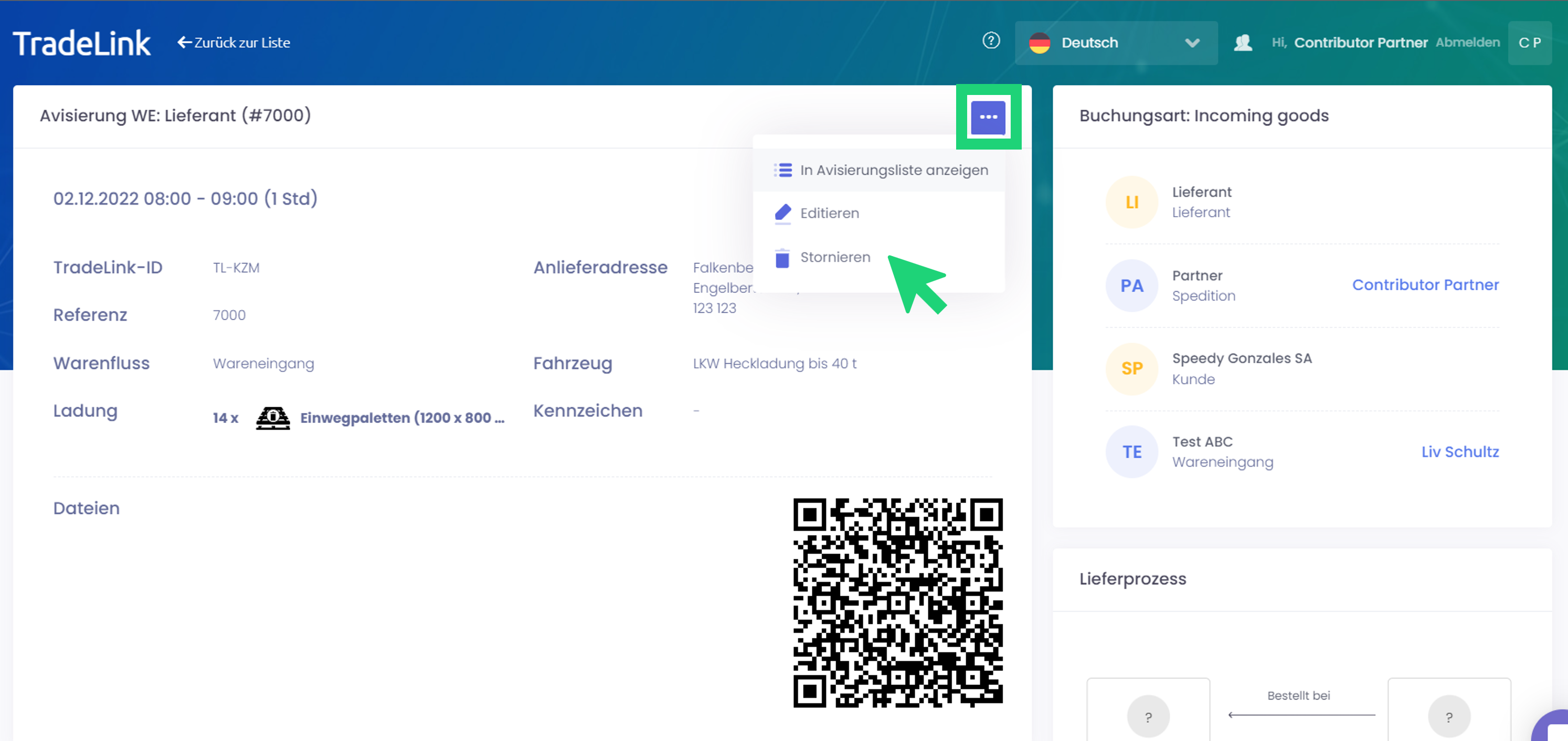This screenshot has height=741, width=1568.
Task: Choose Stornieren from the actions menu
Action: coord(834,258)
